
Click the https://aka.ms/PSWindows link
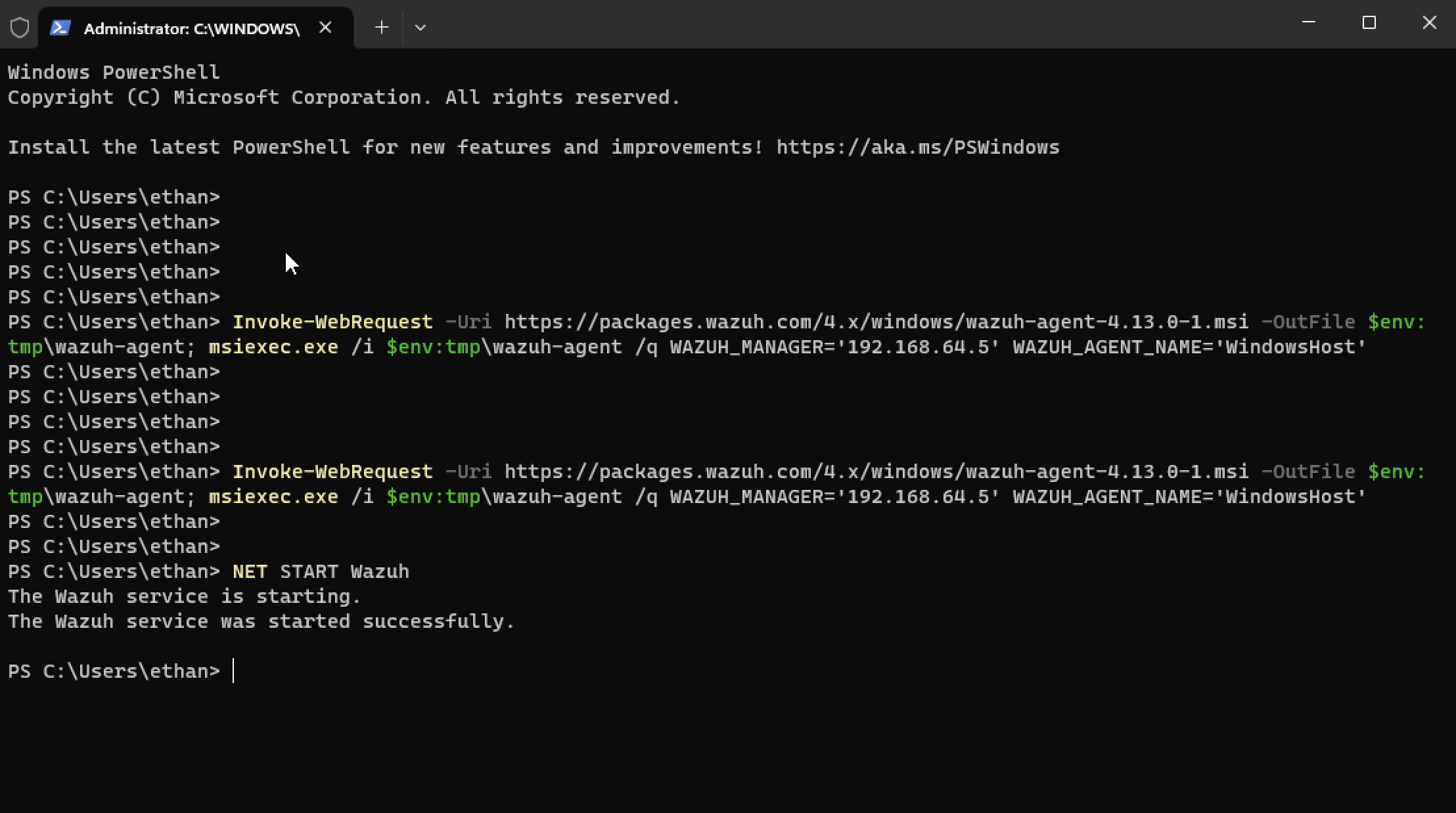[917, 147]
